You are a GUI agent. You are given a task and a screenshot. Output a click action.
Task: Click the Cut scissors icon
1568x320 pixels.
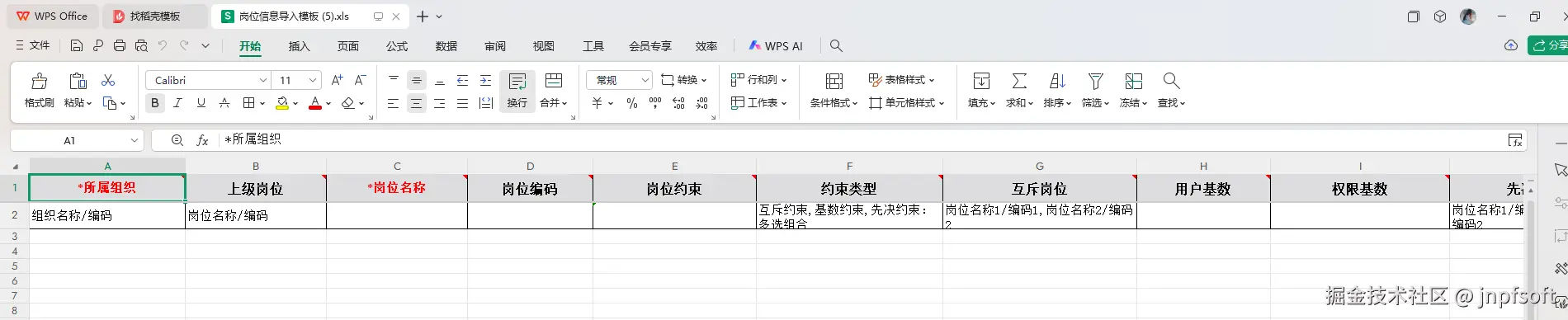[x=108, y=80]
